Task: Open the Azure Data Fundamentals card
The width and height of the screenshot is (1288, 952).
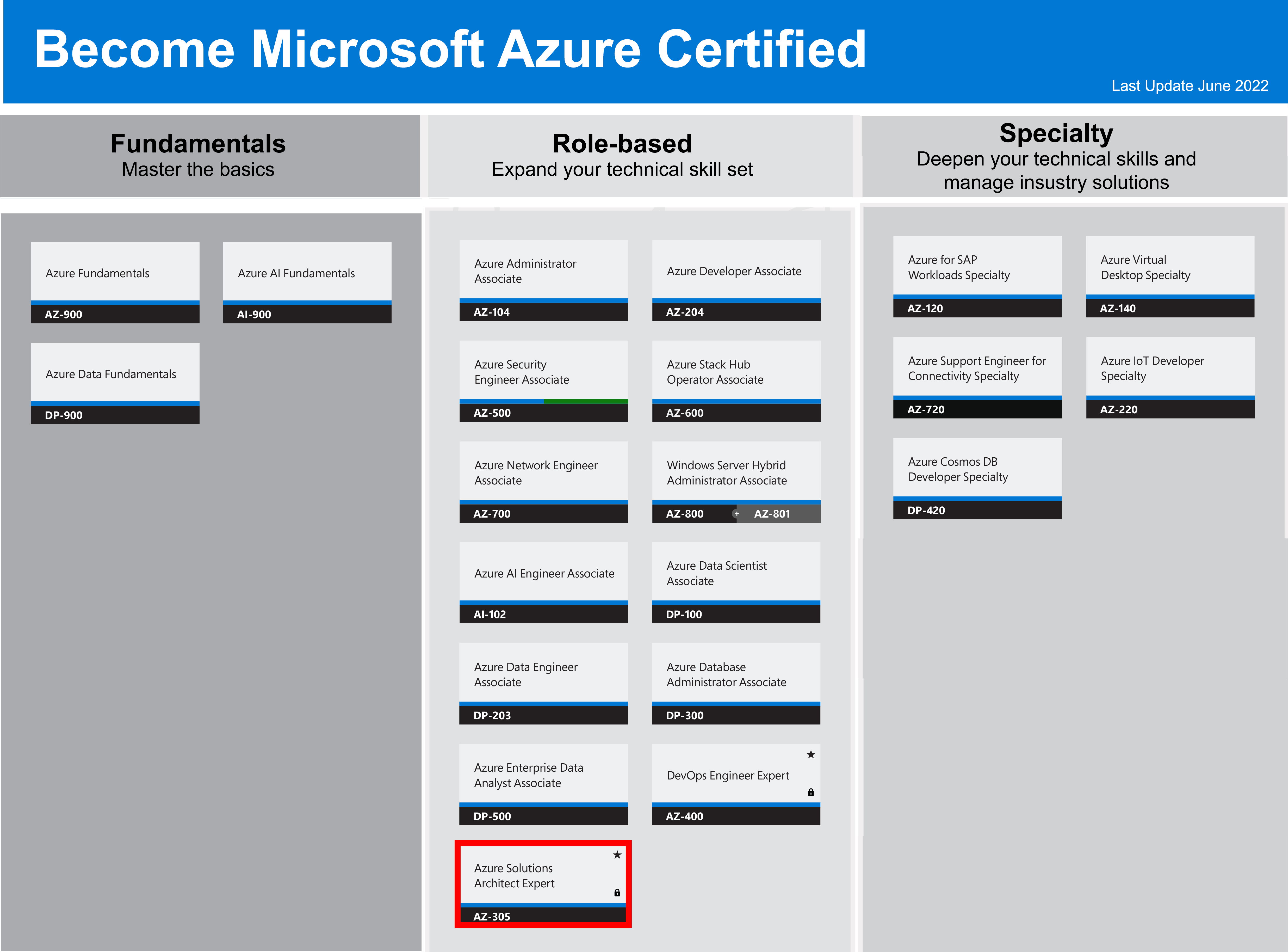Action: coord(115,374)
